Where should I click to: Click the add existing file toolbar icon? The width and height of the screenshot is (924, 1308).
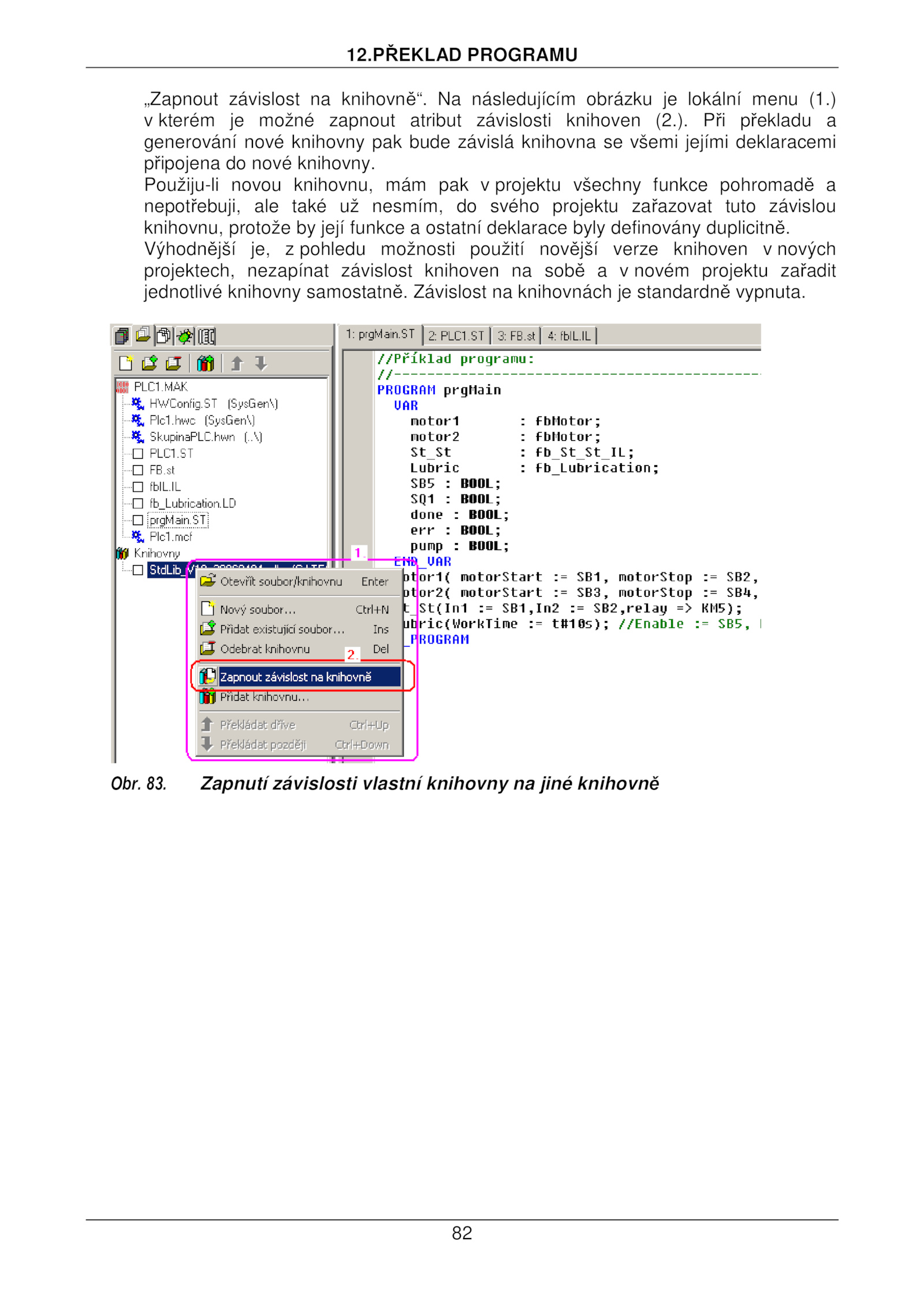coord(150,363)
